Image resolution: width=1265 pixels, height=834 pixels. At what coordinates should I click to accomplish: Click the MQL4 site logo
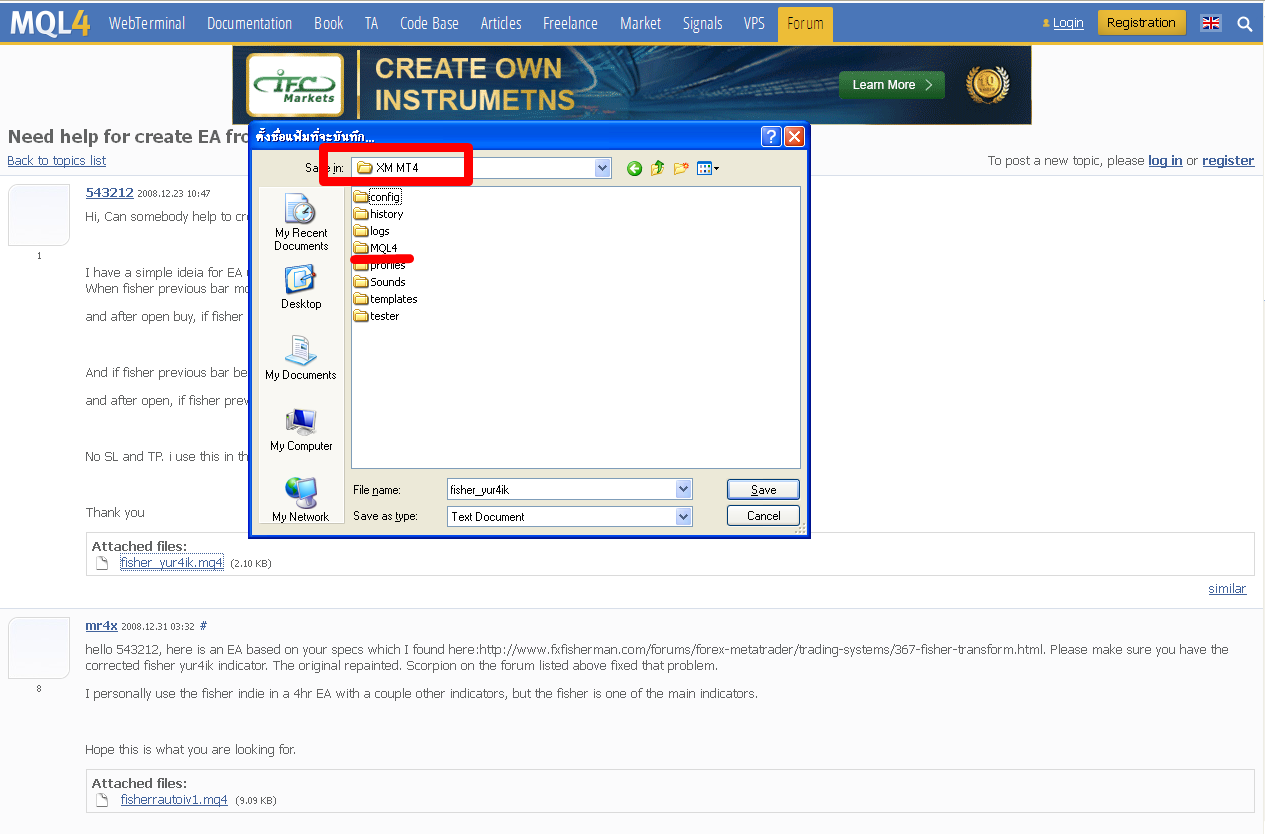click(50, 23)
